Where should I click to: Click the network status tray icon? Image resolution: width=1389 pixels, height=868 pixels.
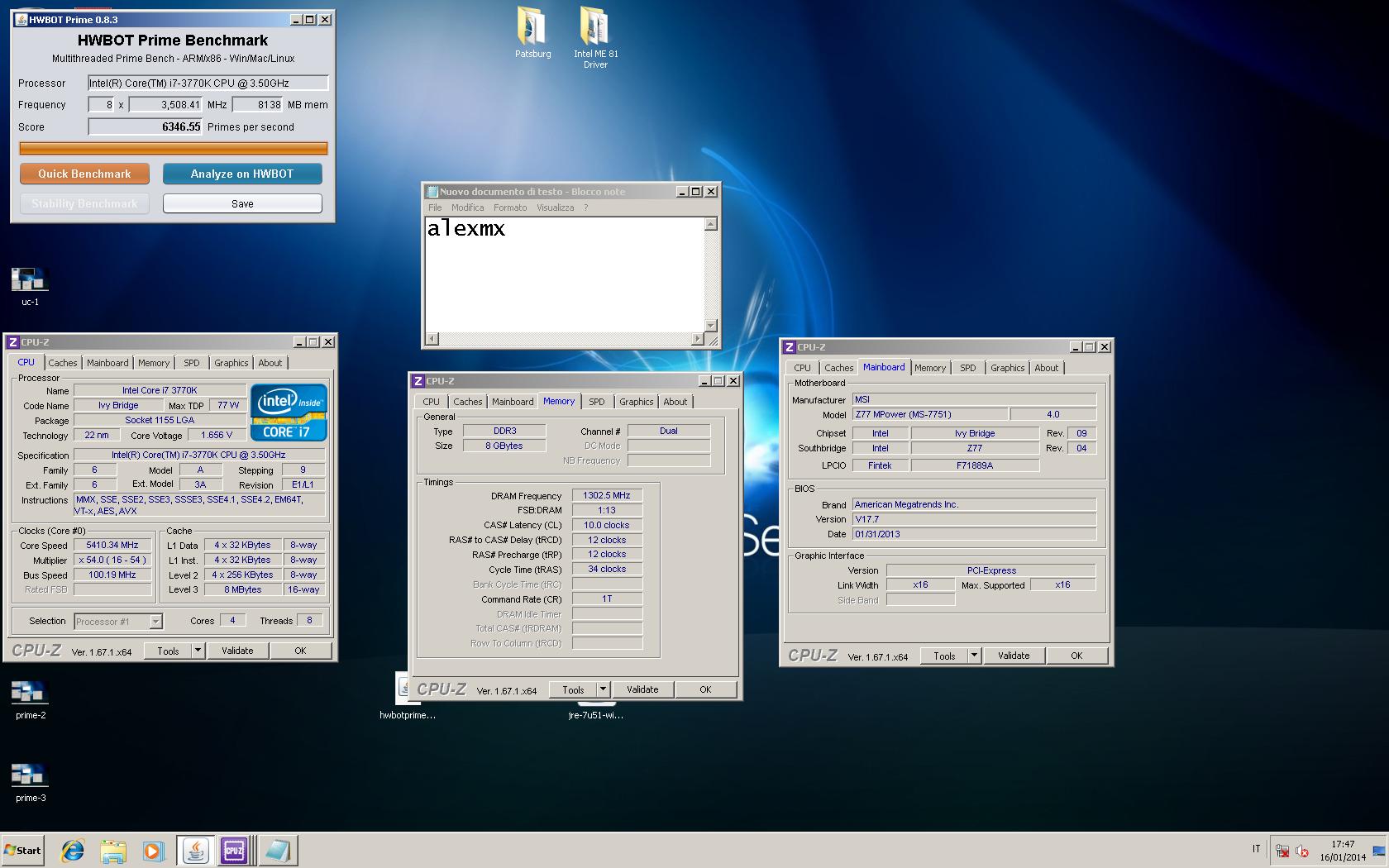coord(1282,851)
